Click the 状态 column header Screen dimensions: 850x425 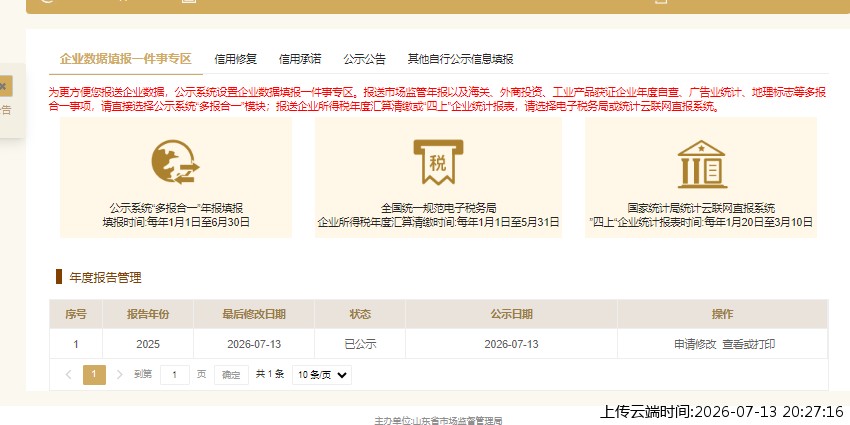pyautogui.click(x=360, y=314)
